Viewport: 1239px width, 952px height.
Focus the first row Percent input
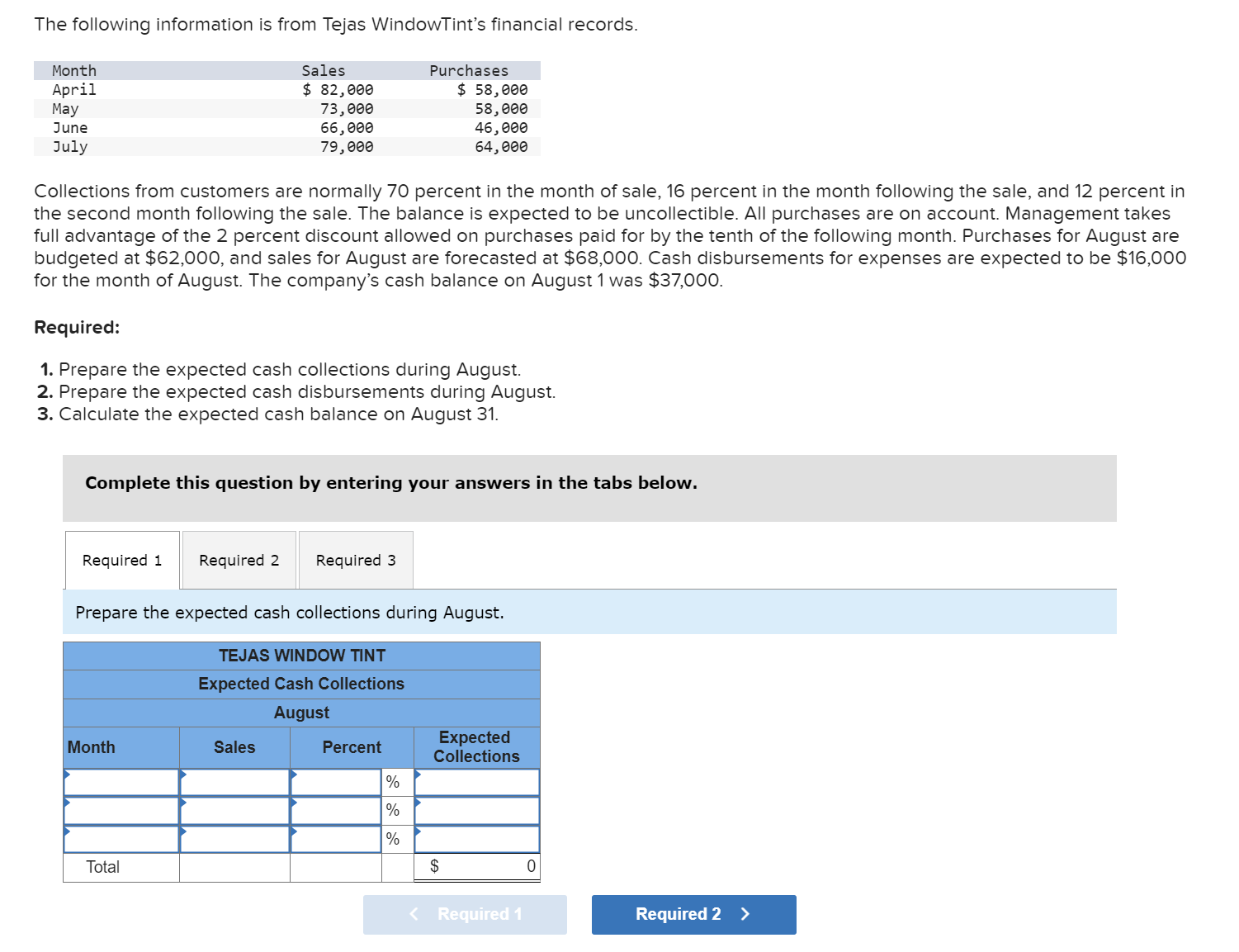coord(336,782)
